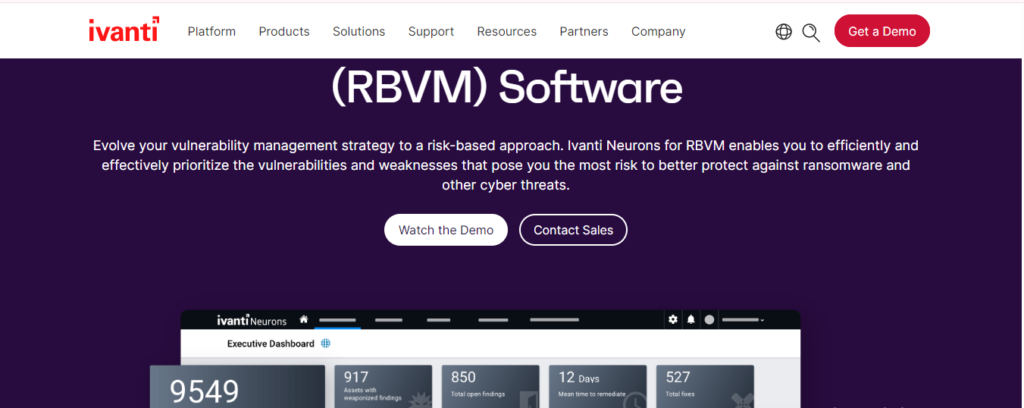Open the Resources menu
1024x408 pixels.
(x=507, y=31)
